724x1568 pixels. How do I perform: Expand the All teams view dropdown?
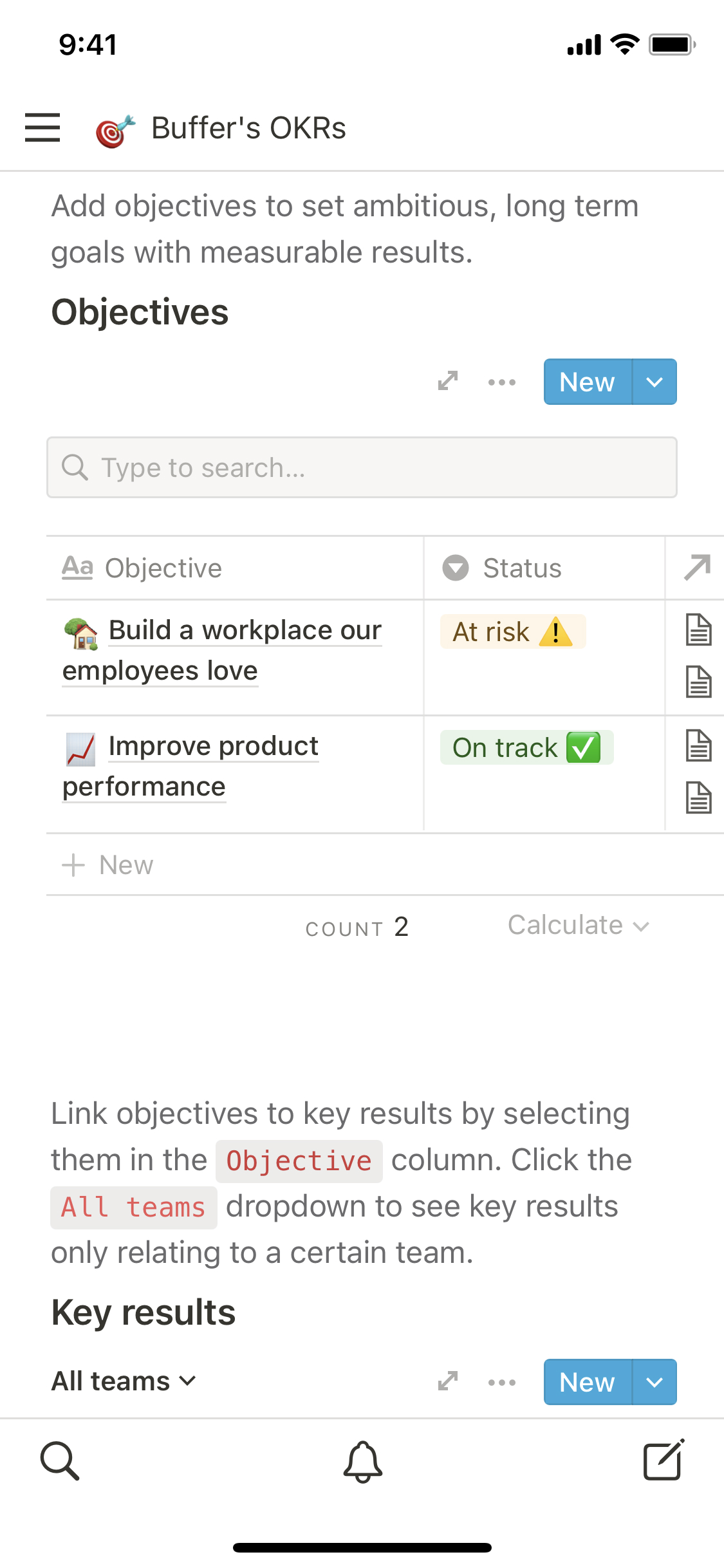(x=124, y=1381)
